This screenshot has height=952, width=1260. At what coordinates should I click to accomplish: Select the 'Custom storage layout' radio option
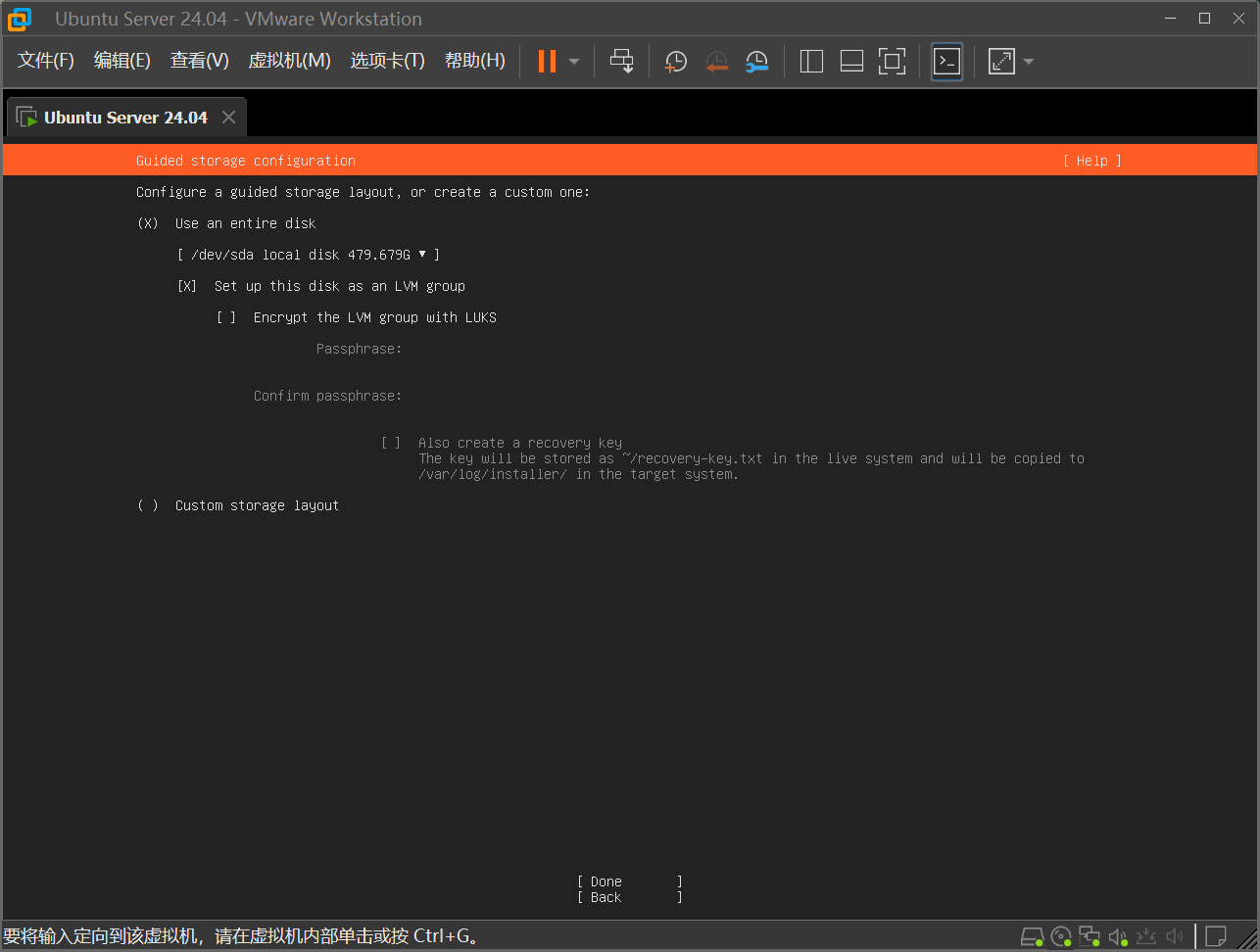pyautogui.click(x=148, y=505)
